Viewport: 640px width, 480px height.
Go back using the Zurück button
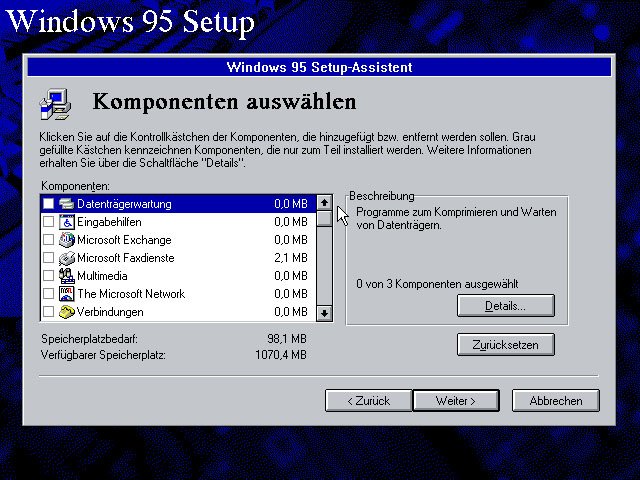point(368,400)
